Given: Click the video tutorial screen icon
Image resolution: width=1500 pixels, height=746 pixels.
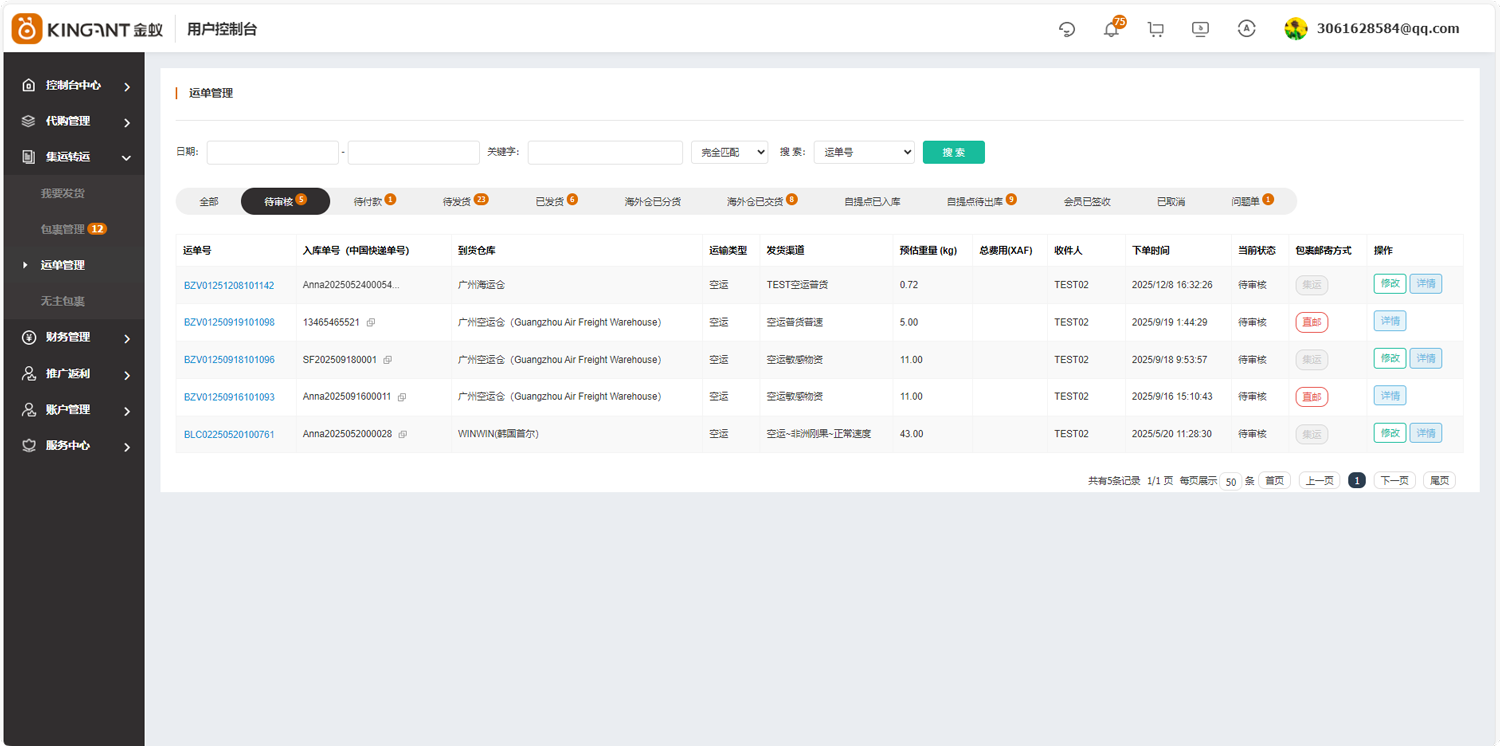Looking at the screenshot, I should tap(1201, 30).
